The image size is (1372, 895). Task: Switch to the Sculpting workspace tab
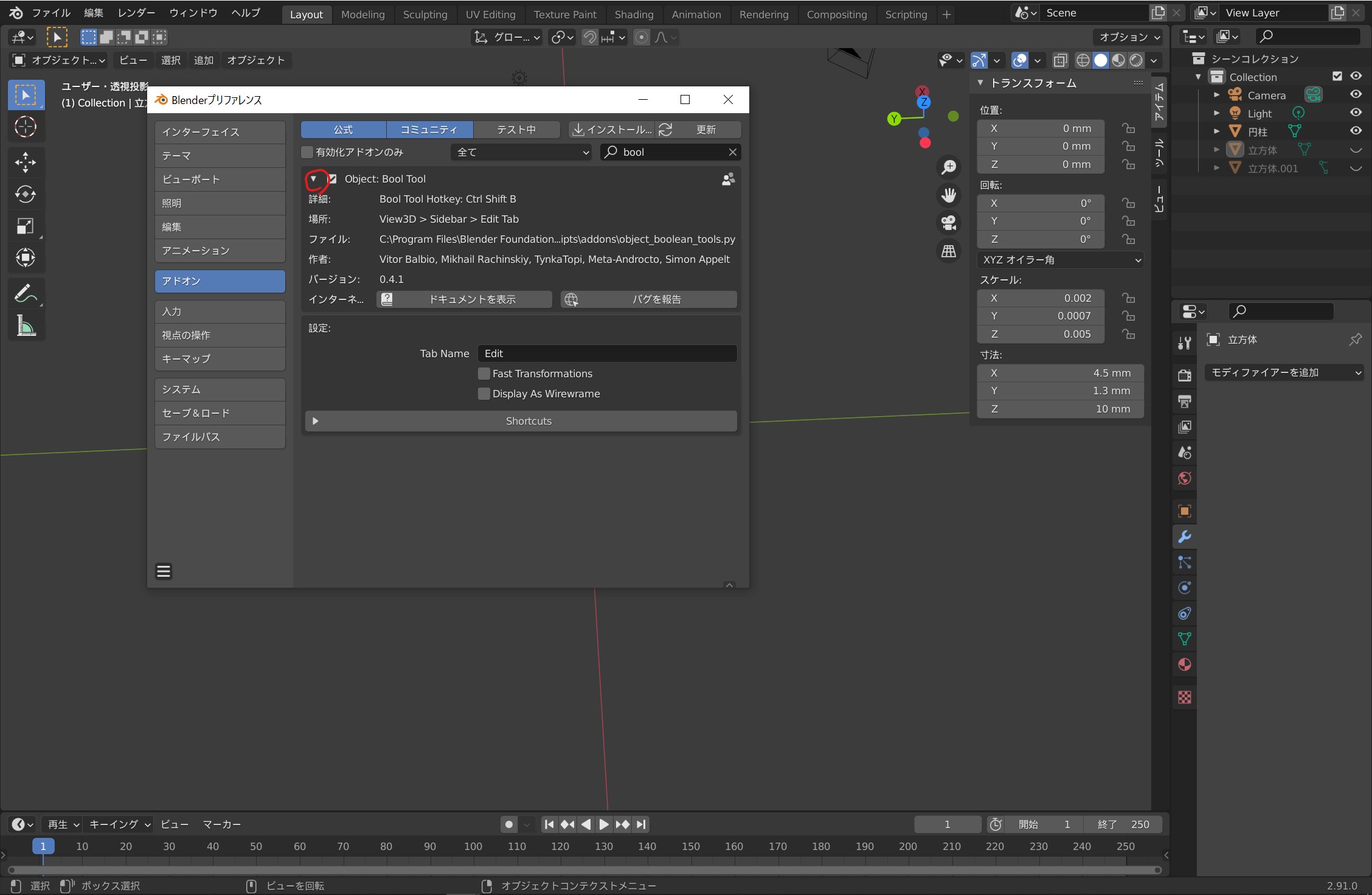click(424, 15)
